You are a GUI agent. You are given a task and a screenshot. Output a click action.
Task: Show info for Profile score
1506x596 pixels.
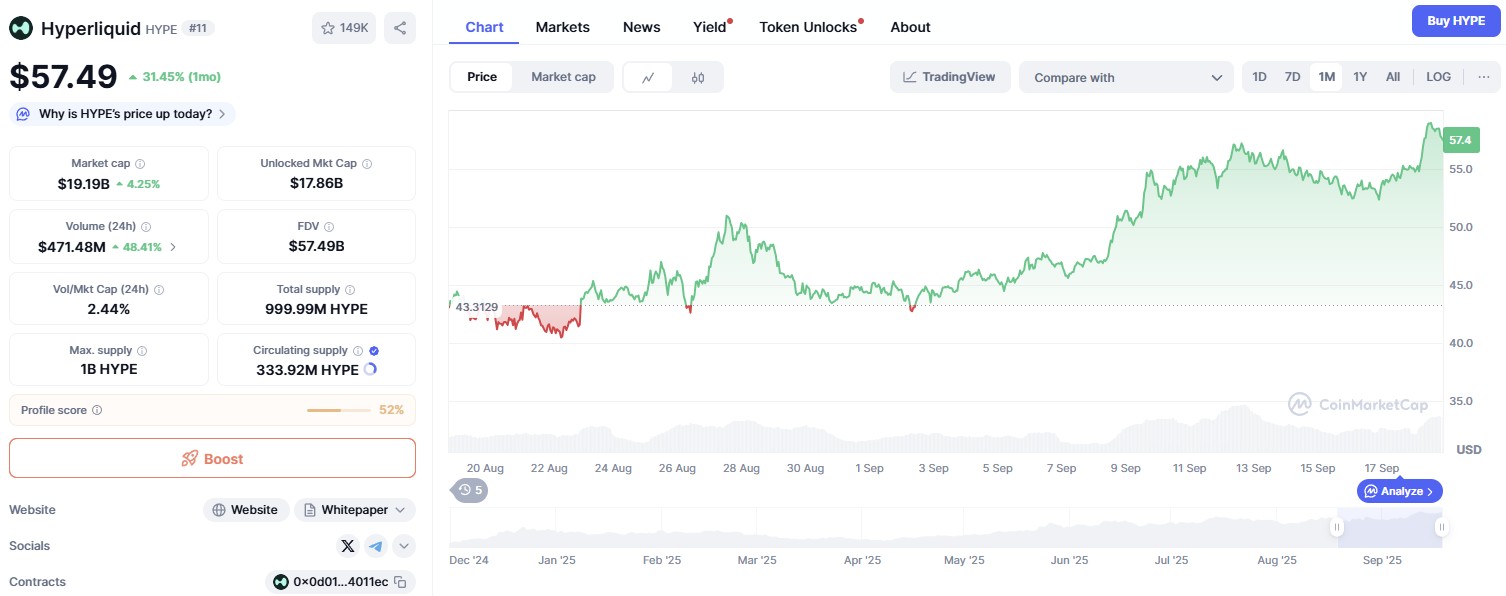click(97, 410)
